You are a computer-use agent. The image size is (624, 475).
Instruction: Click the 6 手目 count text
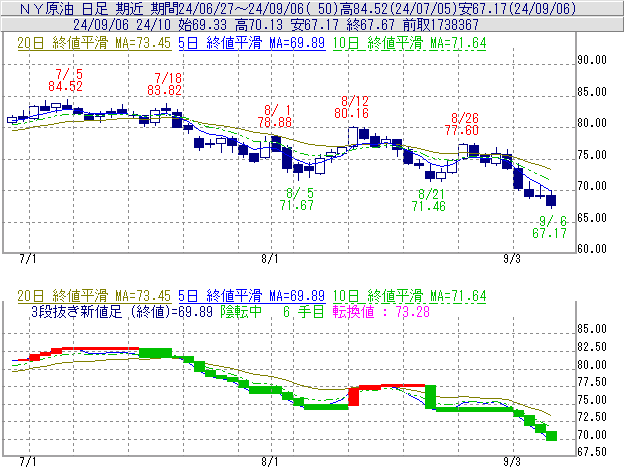point(304,311)
